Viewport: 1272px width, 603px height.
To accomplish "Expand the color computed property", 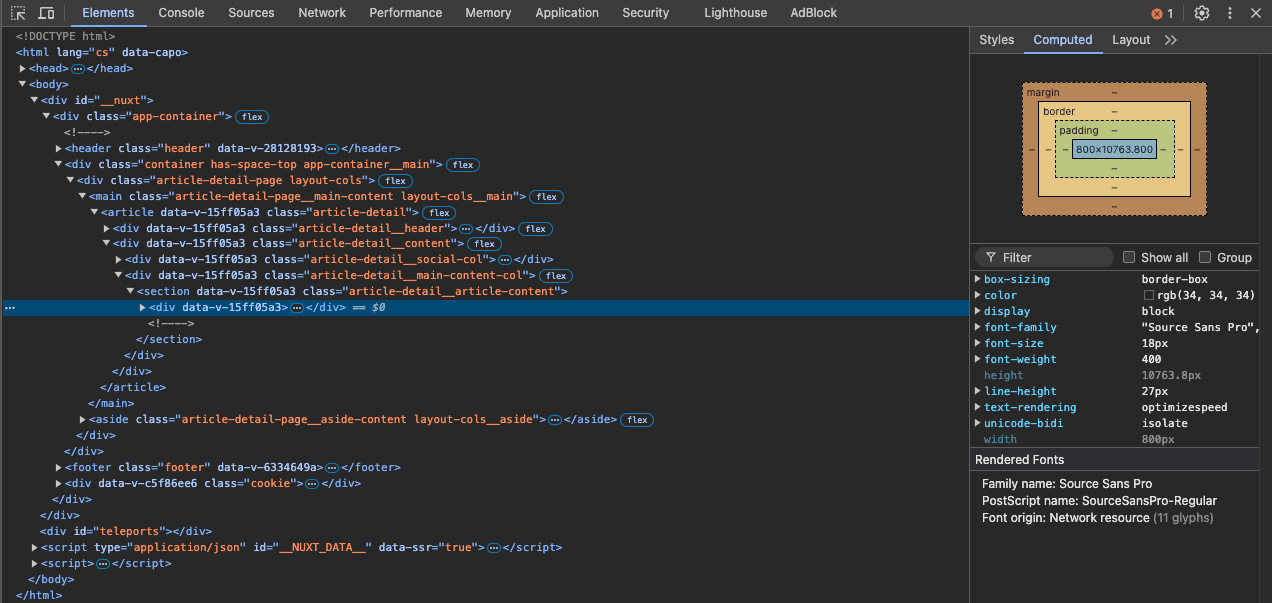I will point(978,295).
